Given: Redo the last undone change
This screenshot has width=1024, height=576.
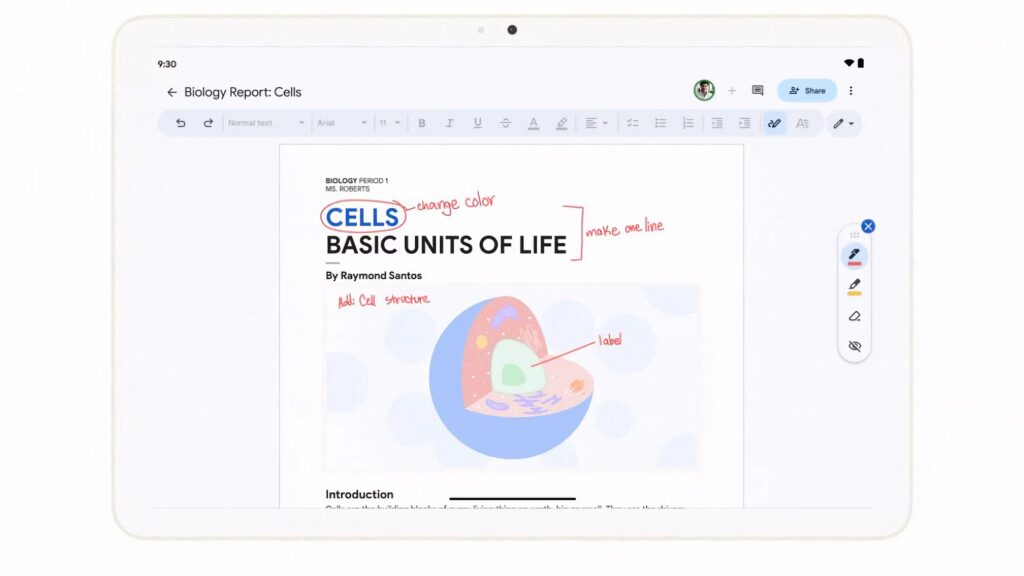Looking at the screenshot, I should point(208,123).
